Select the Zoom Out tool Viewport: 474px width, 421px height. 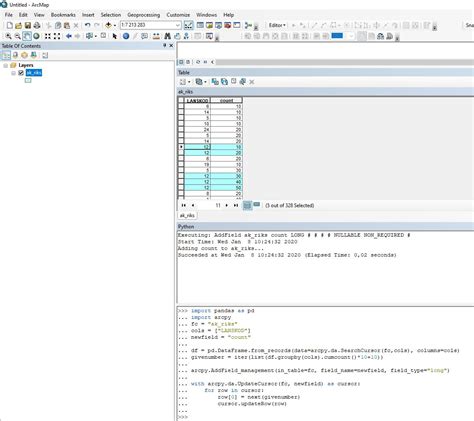click(x=17, y=36)
